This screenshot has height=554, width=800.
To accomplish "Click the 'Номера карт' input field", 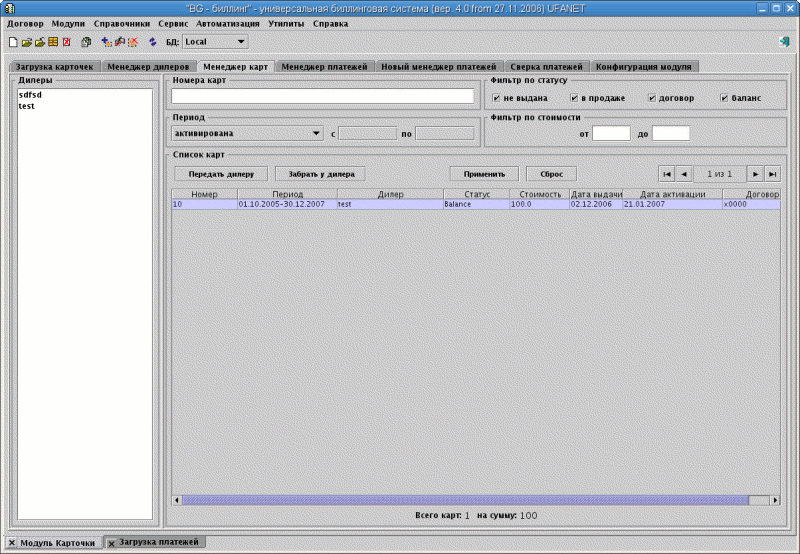I will (x=322, y=96).
